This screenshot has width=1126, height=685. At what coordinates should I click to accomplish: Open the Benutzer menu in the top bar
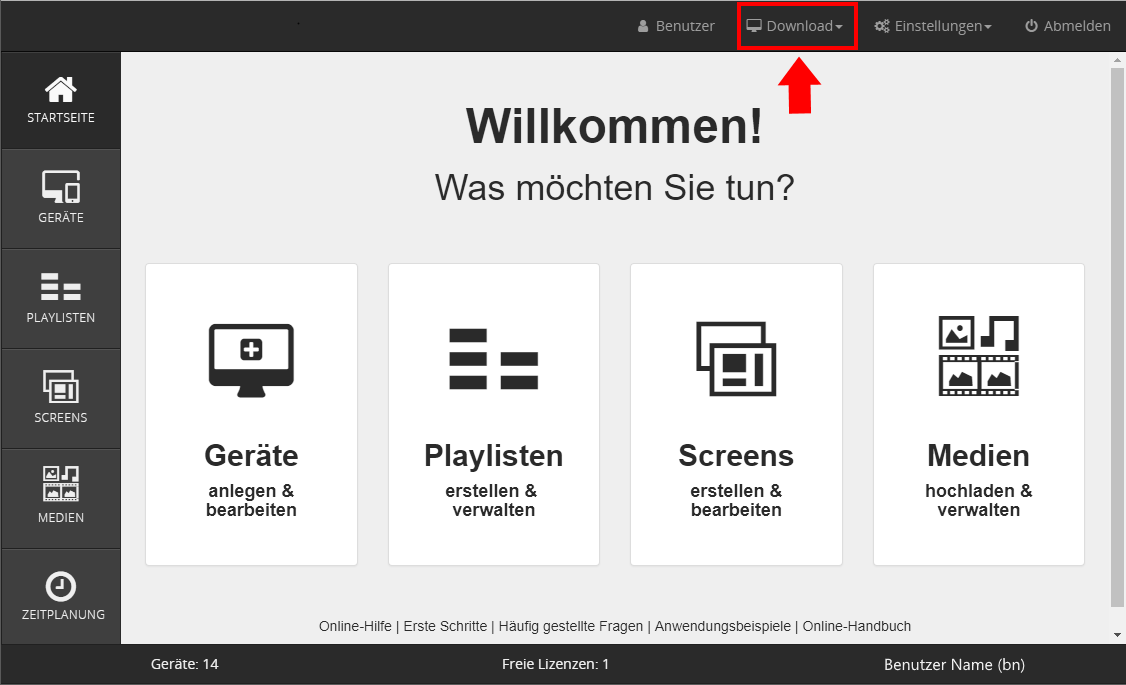pos(676,26)
